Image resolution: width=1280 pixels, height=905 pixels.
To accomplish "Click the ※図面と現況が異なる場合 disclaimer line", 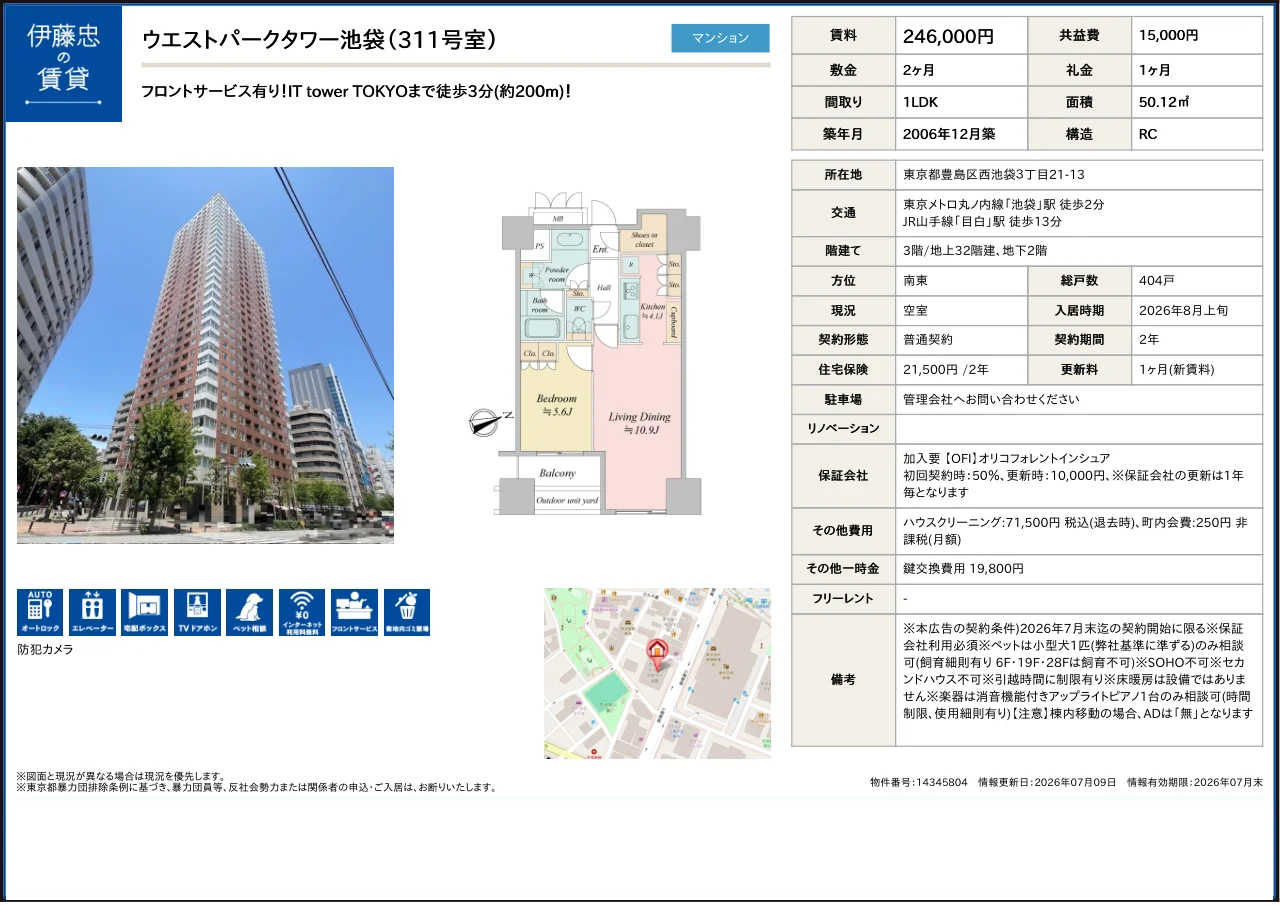I will point(121,776).
